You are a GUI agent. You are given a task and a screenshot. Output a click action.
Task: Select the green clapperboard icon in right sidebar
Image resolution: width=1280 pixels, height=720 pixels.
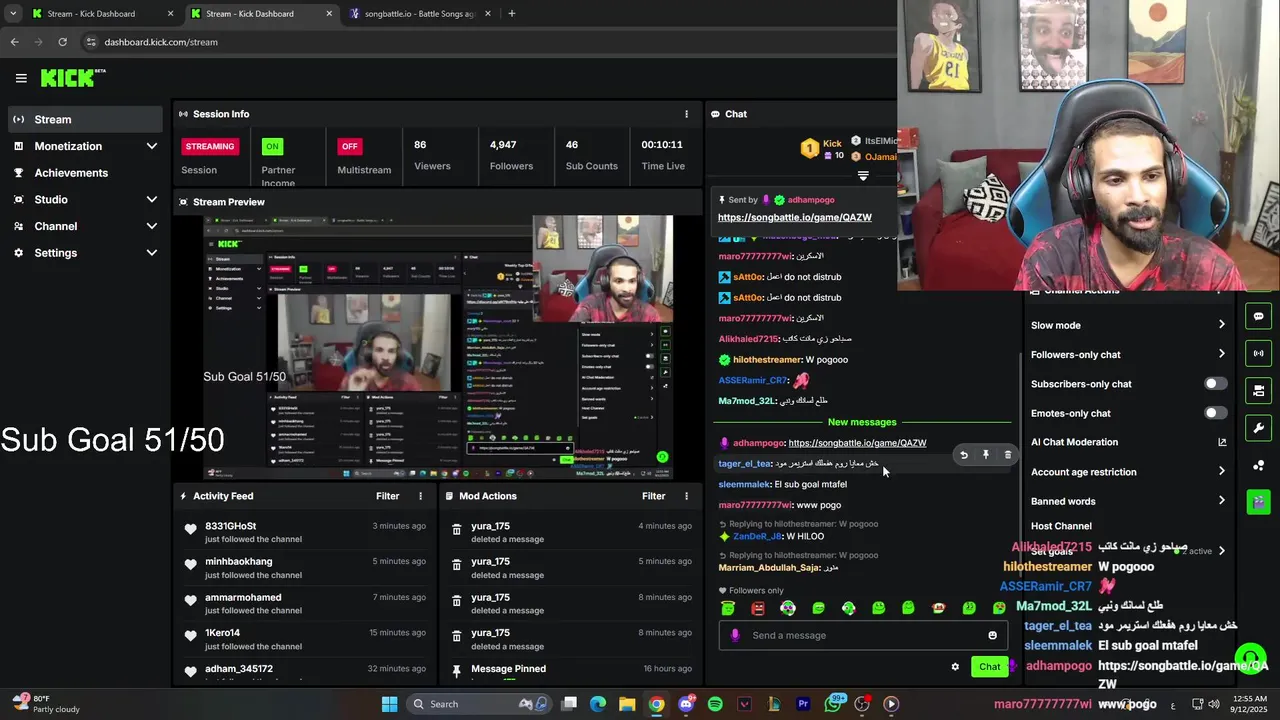point(1258,501)
